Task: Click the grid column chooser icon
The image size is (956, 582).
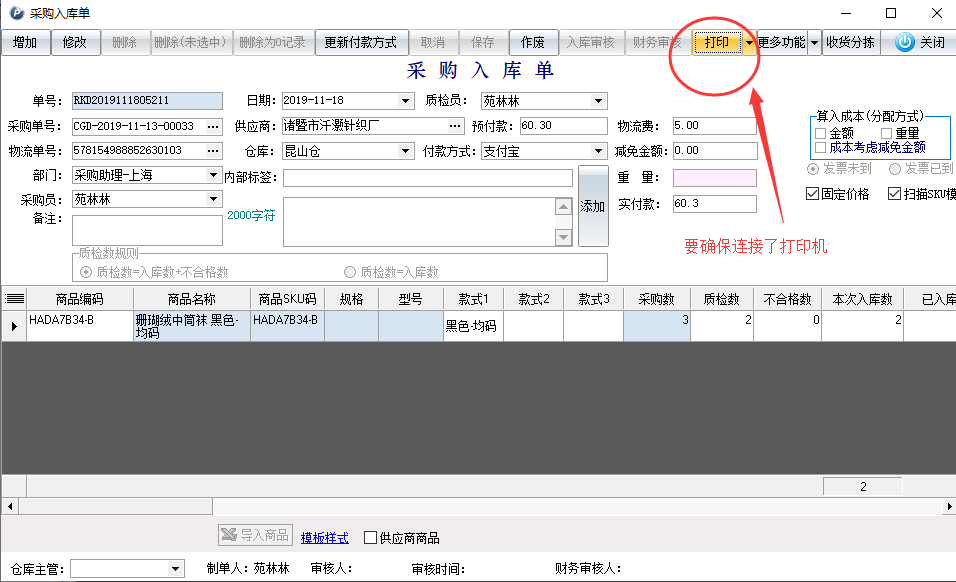Action: coord(14,299)
